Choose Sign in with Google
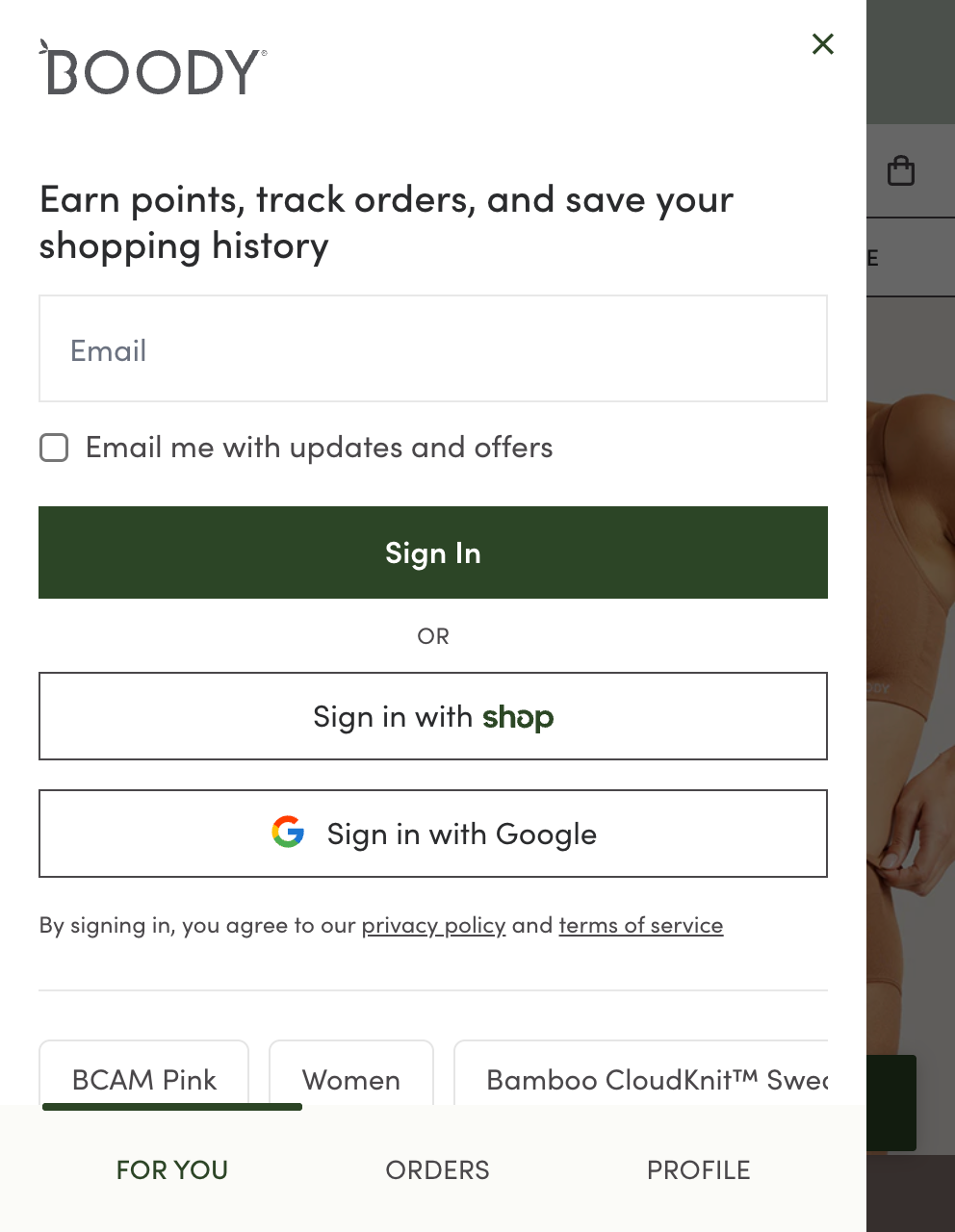This screenshot has height=1232, width=955. 433,834
